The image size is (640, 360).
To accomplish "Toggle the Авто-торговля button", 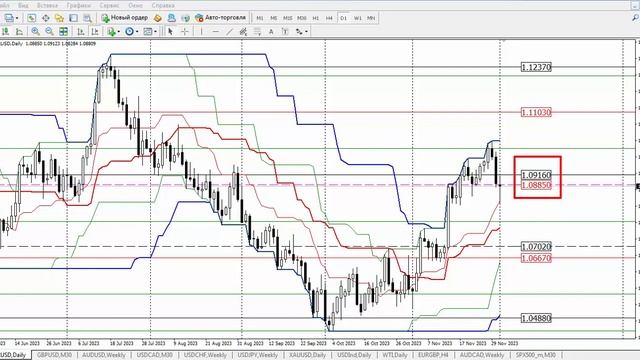I will [220, 18].
